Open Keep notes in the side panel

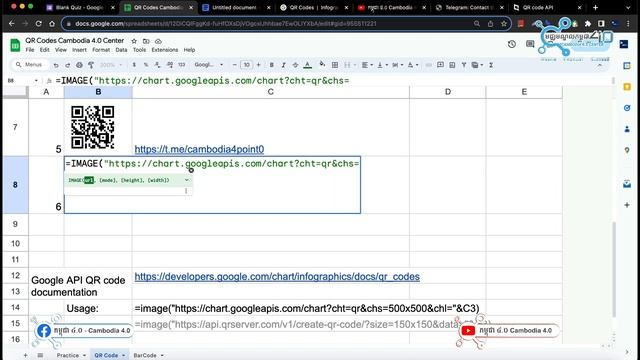[x=627, y=87]
